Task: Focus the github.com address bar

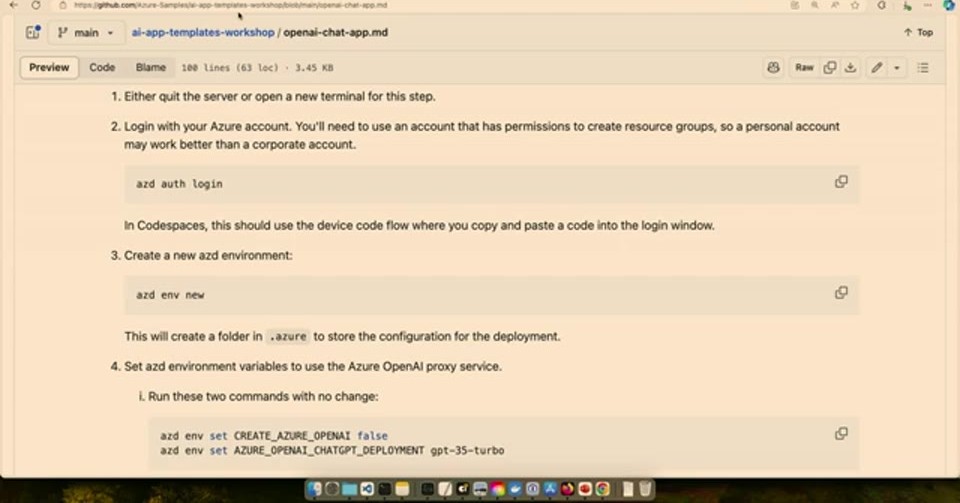Action: [233, 5]
